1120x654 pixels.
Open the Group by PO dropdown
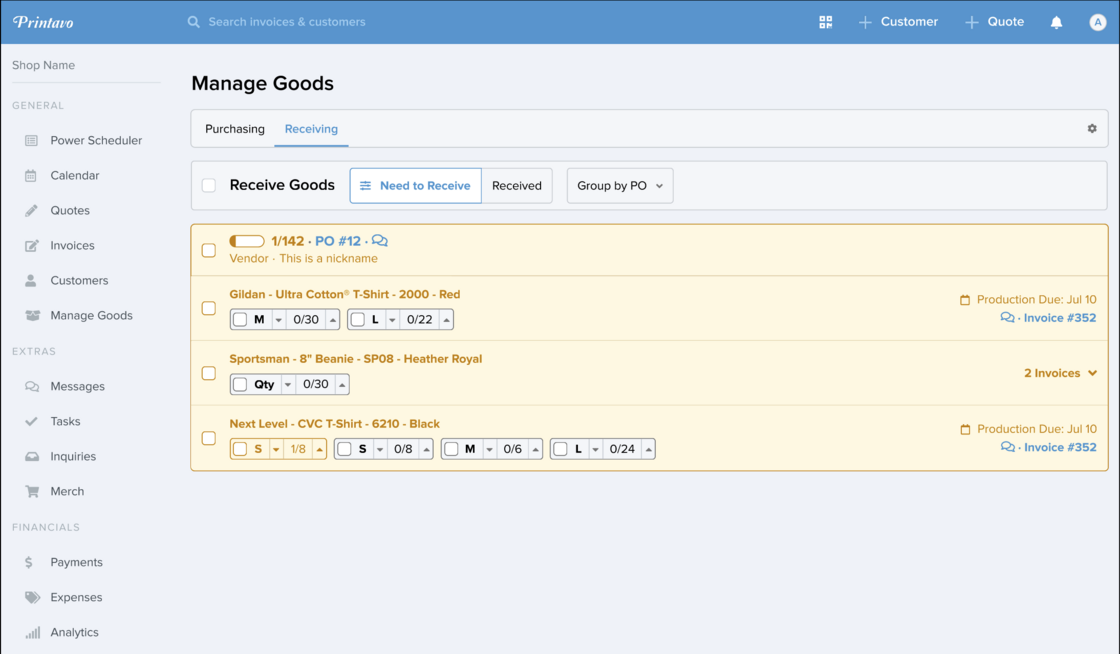pyautogui.click(x=620, y=186)
